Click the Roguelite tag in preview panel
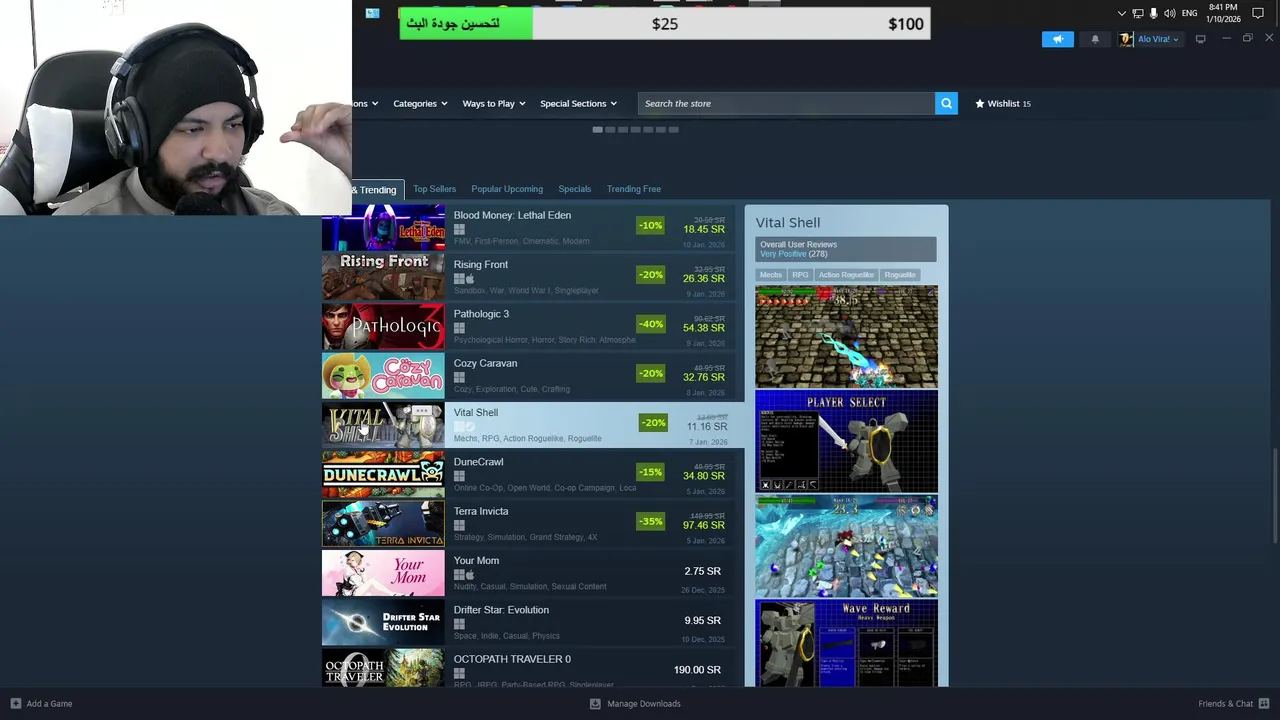This screenshot has width=1280, height=720. click(900, 275)
